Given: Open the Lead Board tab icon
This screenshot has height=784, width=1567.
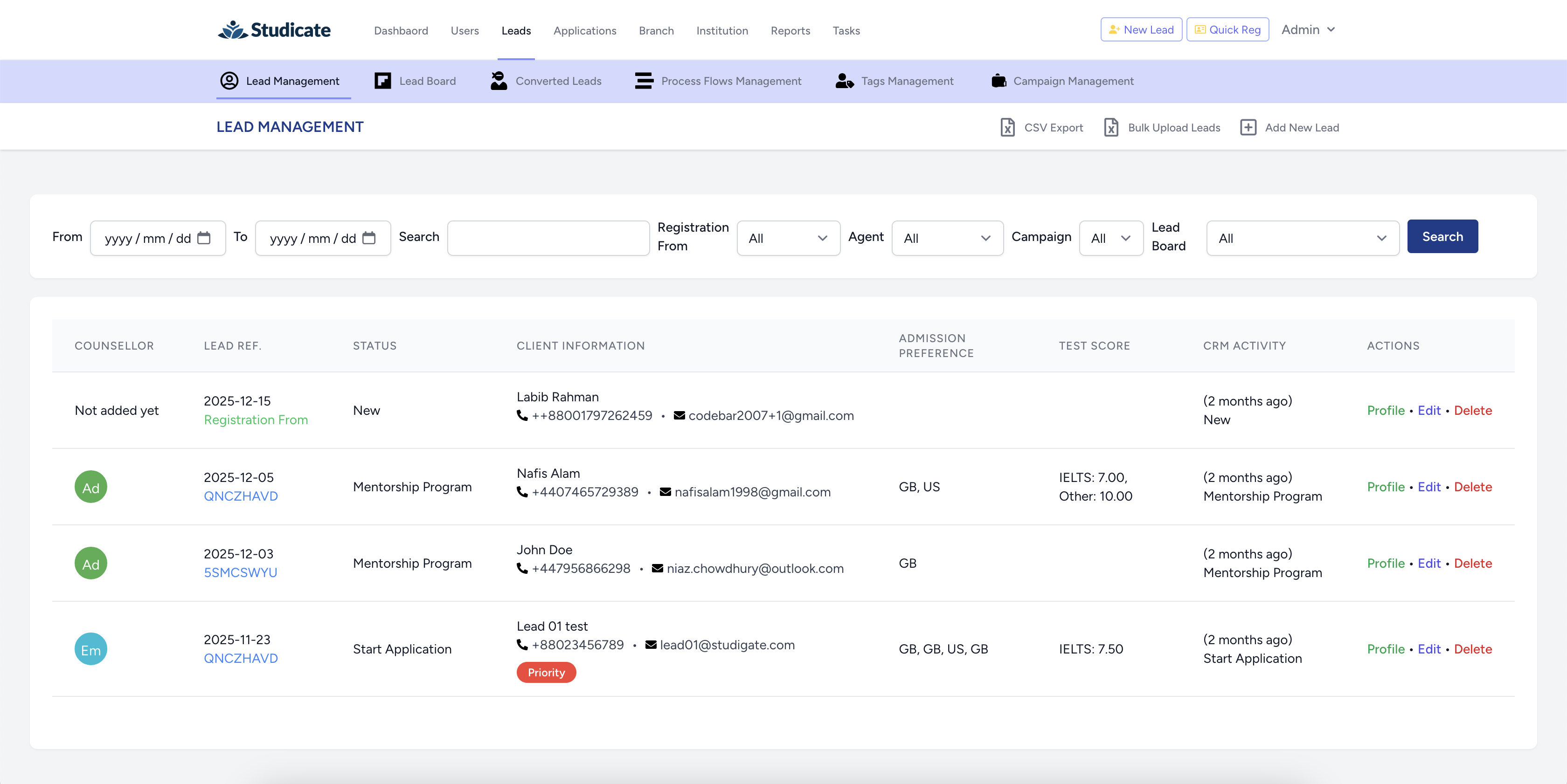Looking at the screenshot, I should coord(382,81).
